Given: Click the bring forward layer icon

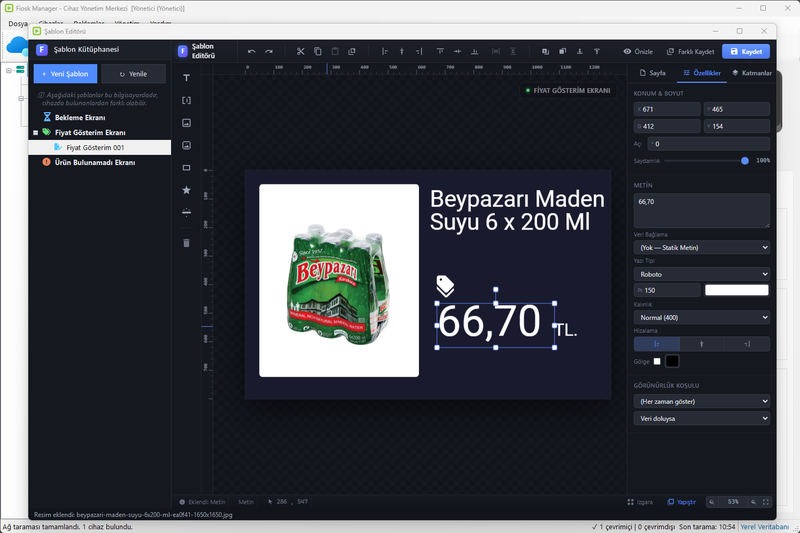Looking at the screenshot, I should [x=545, y=52].
